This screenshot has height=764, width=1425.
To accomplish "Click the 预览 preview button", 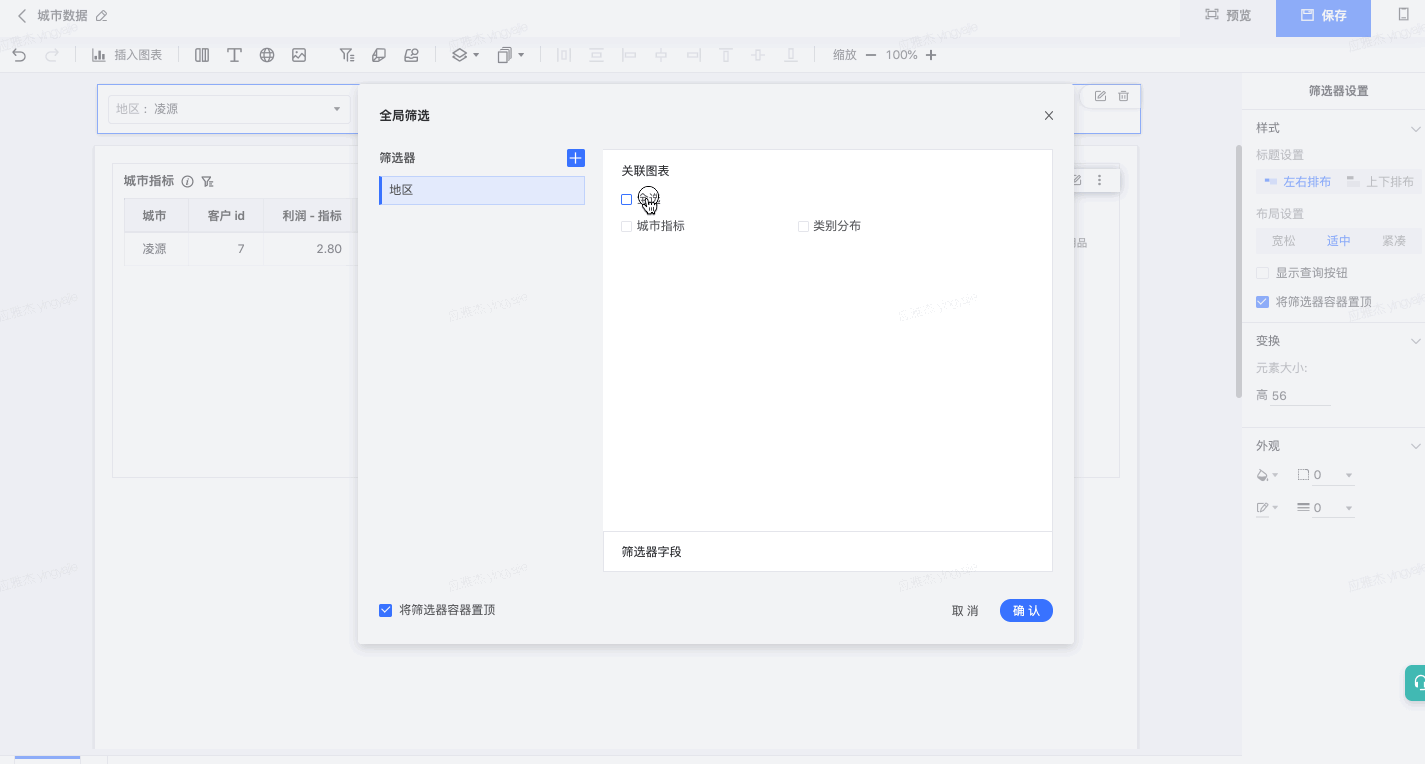I will (x=1228, y=16).
